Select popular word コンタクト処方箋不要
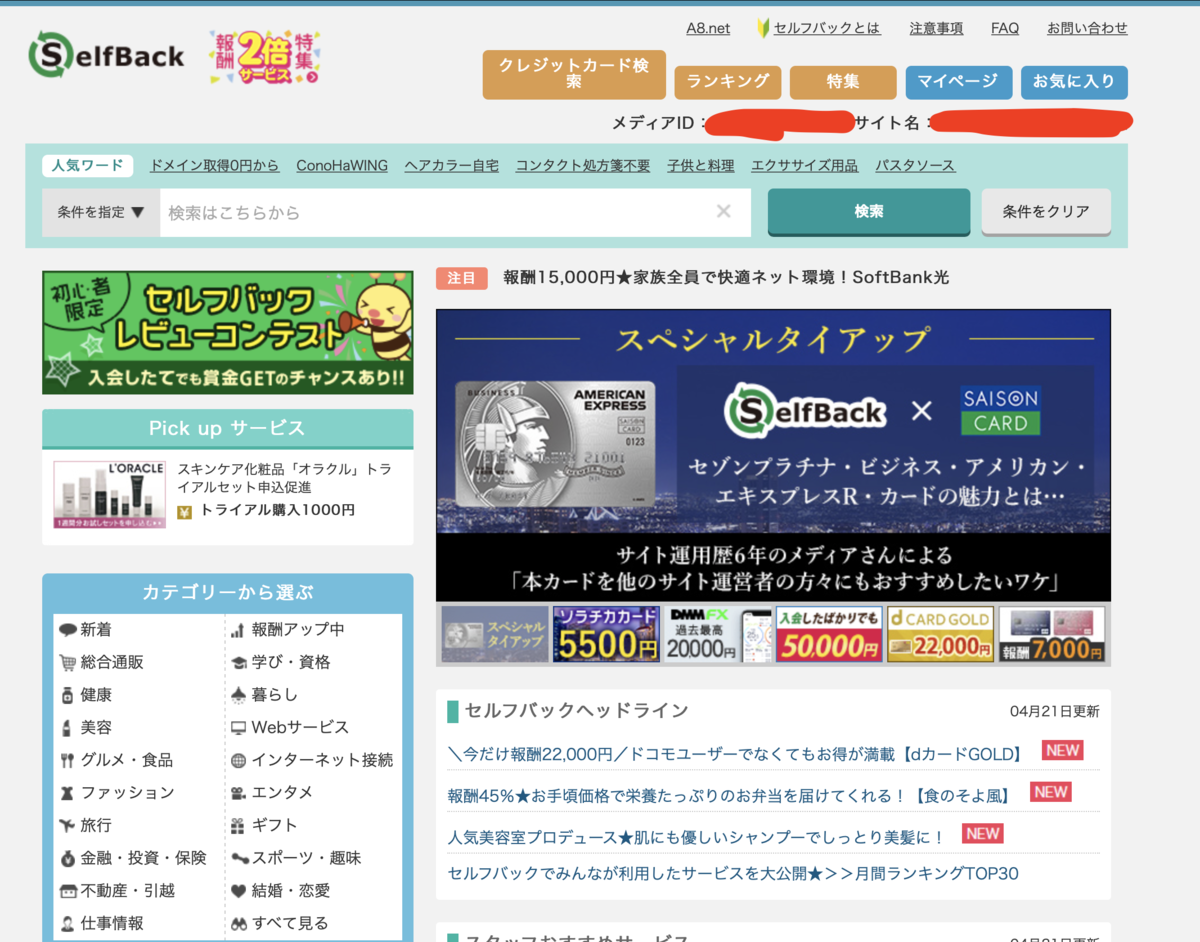Image resolution: width=1200 pixels, height=942 pixels. click(583, 165)
